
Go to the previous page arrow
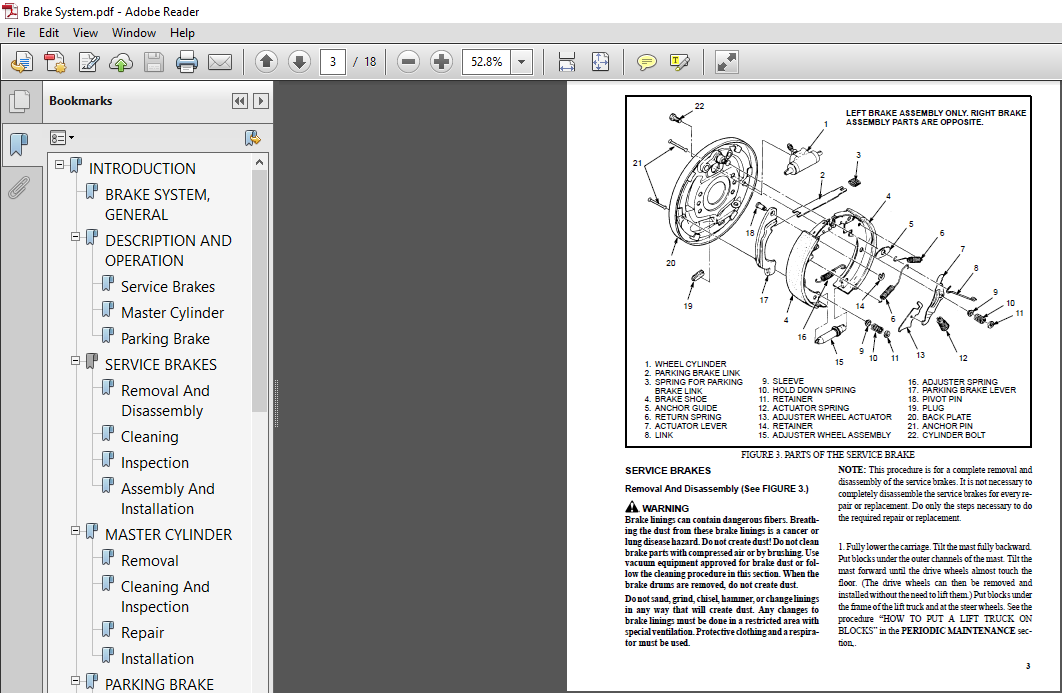pos(266,62)
